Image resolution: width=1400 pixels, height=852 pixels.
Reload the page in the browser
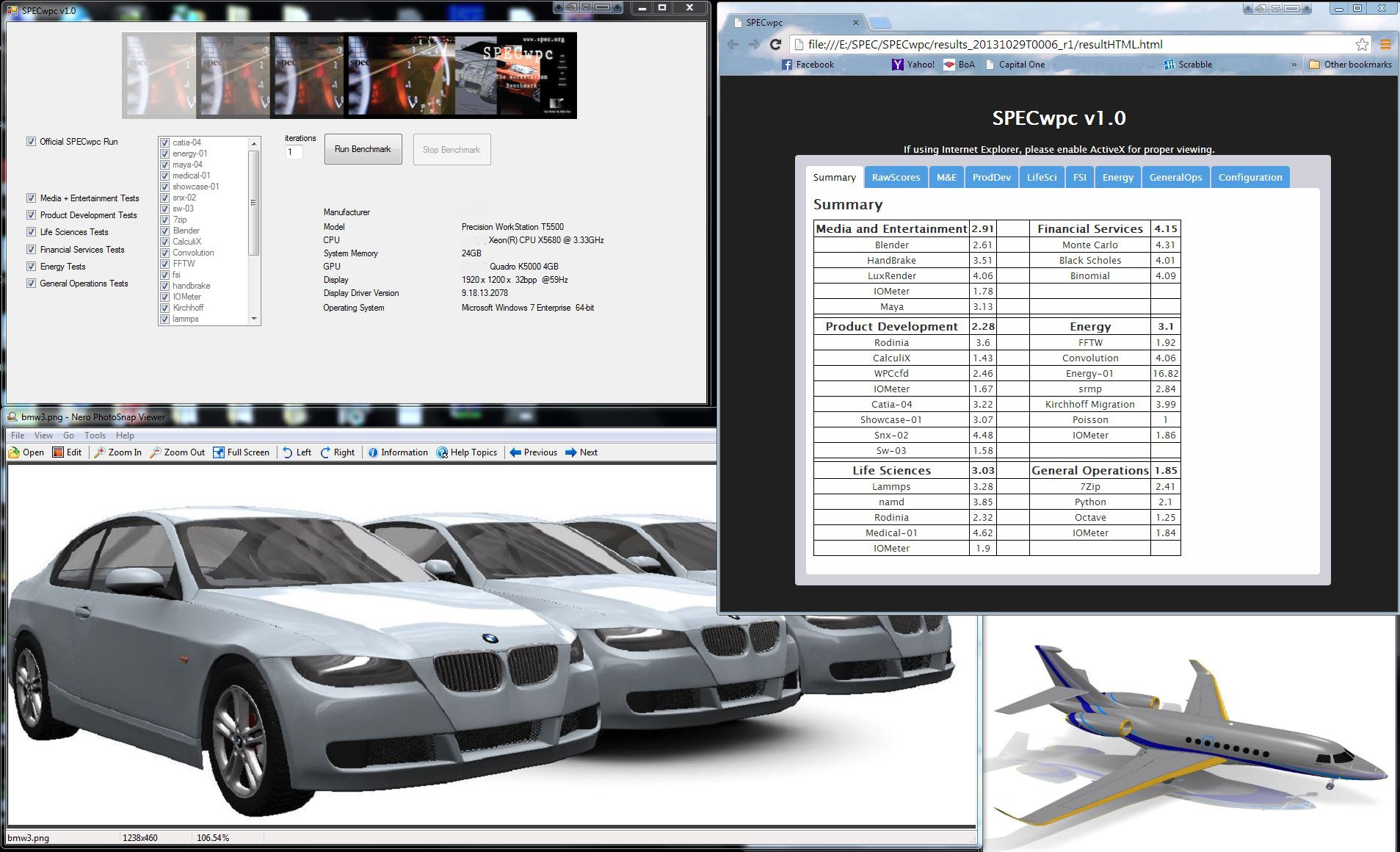(x=775, y=45)
